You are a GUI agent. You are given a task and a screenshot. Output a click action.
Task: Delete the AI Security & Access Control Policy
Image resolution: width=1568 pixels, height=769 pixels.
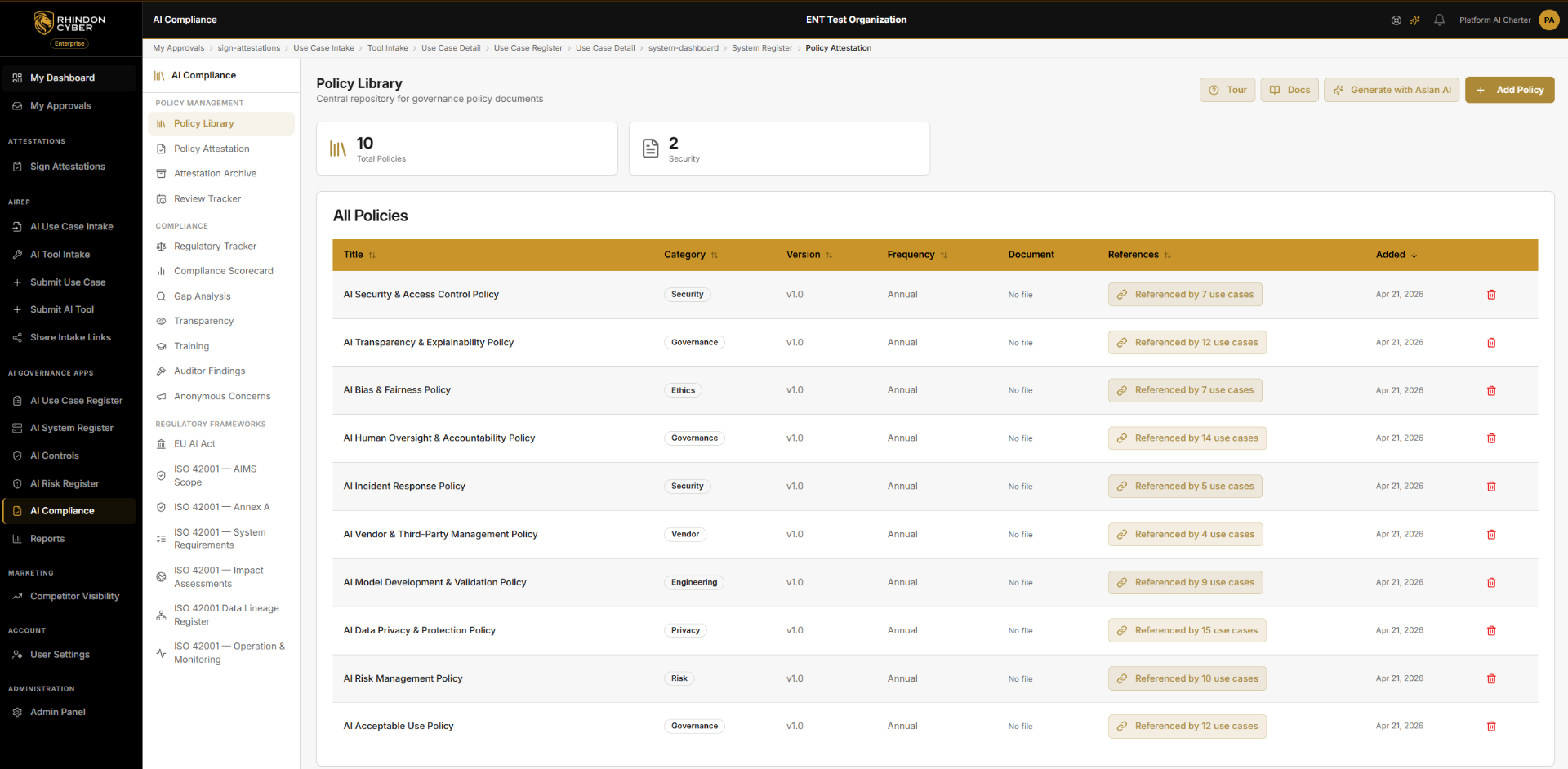pyautogui.click(x=1491, y=295)
